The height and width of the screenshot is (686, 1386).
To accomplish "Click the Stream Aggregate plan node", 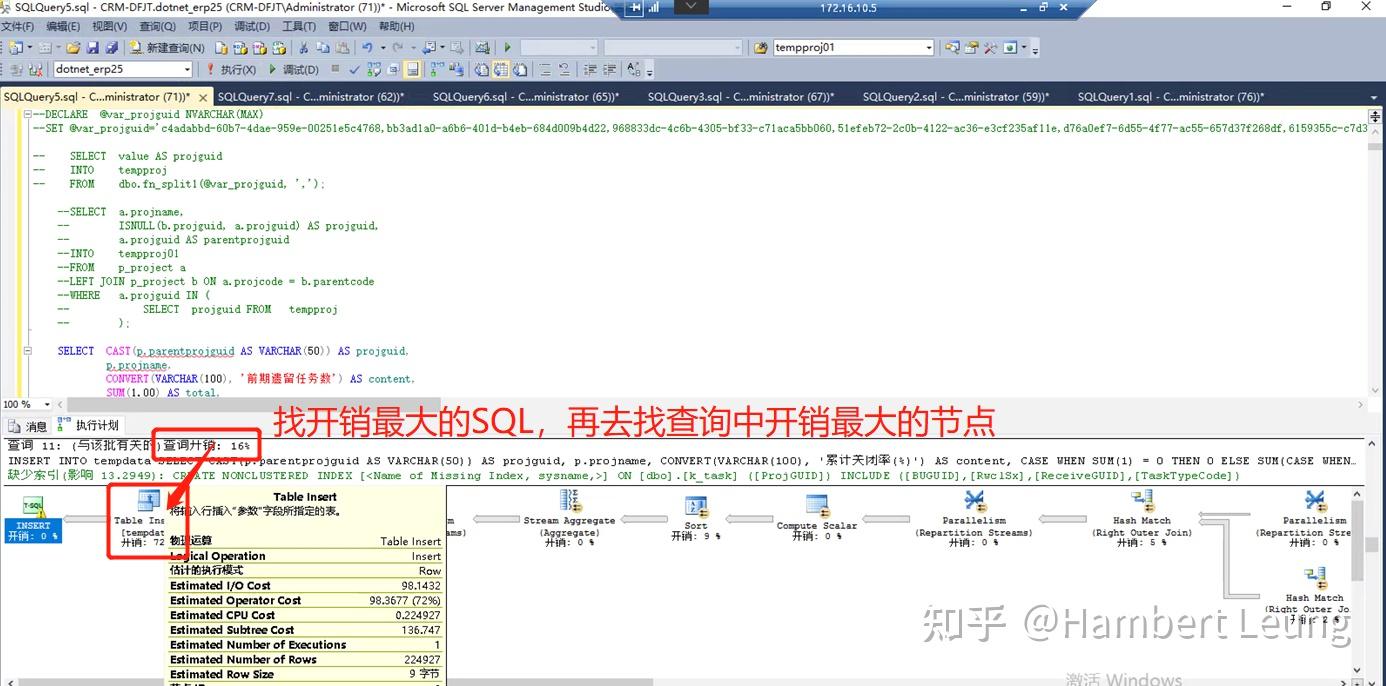I will coord(569,517).
